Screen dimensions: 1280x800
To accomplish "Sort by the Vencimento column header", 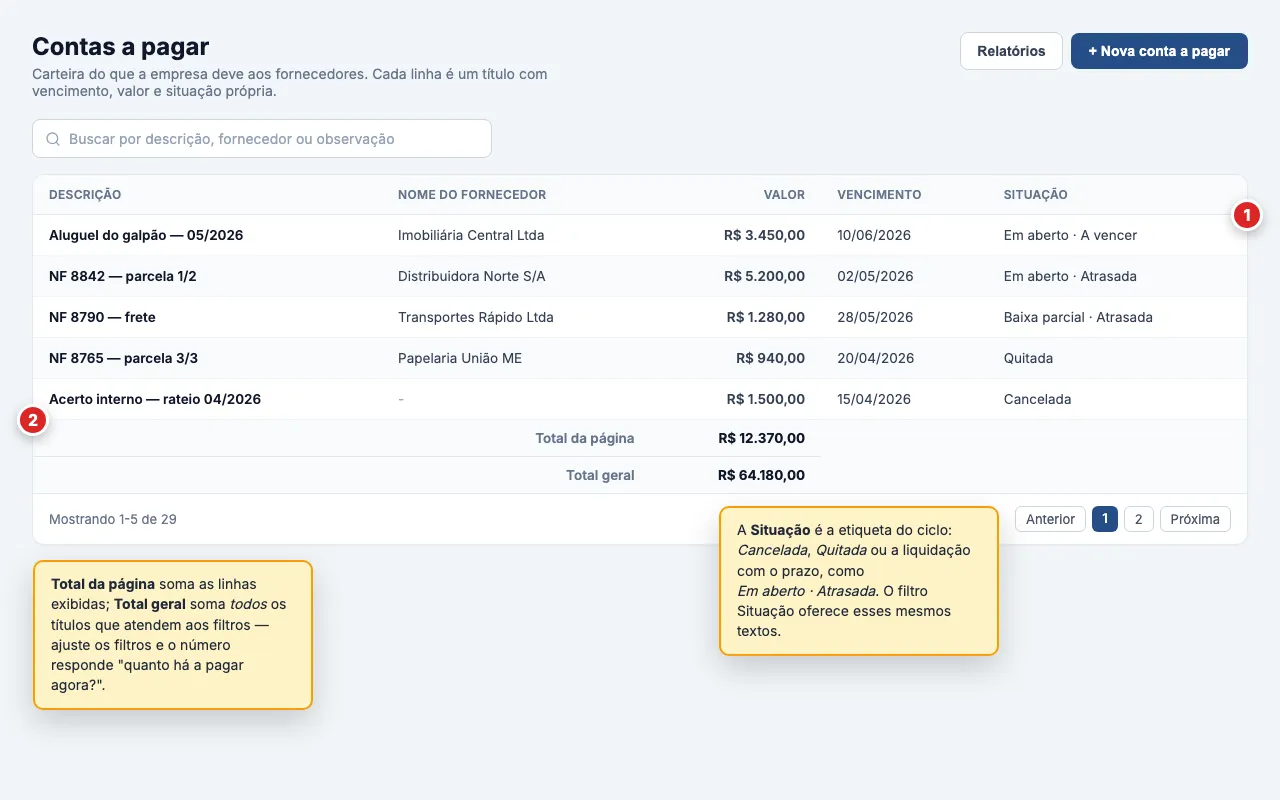I will pyautogui.click(x=879, y=195).
